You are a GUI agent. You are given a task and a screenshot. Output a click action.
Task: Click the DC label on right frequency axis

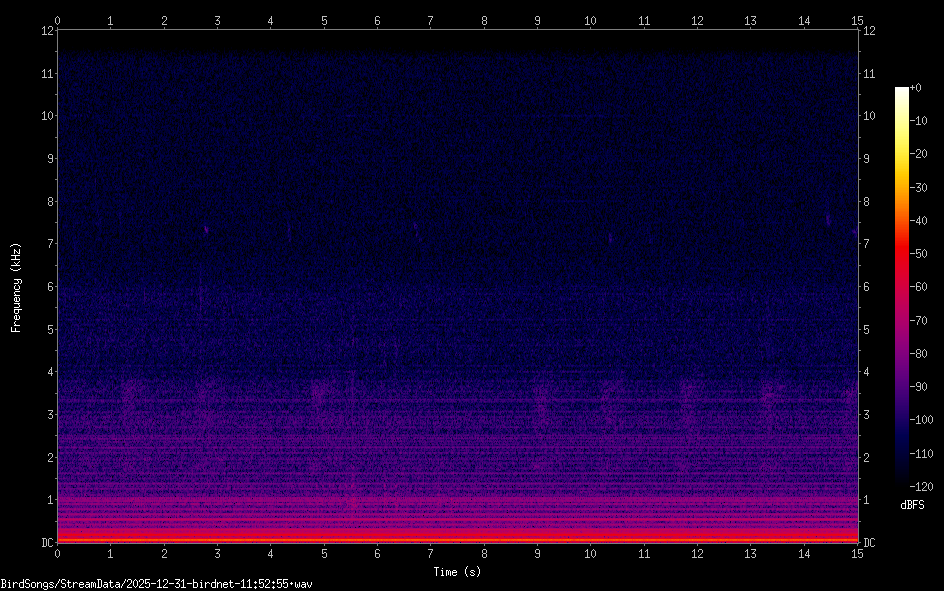[870, 543]
